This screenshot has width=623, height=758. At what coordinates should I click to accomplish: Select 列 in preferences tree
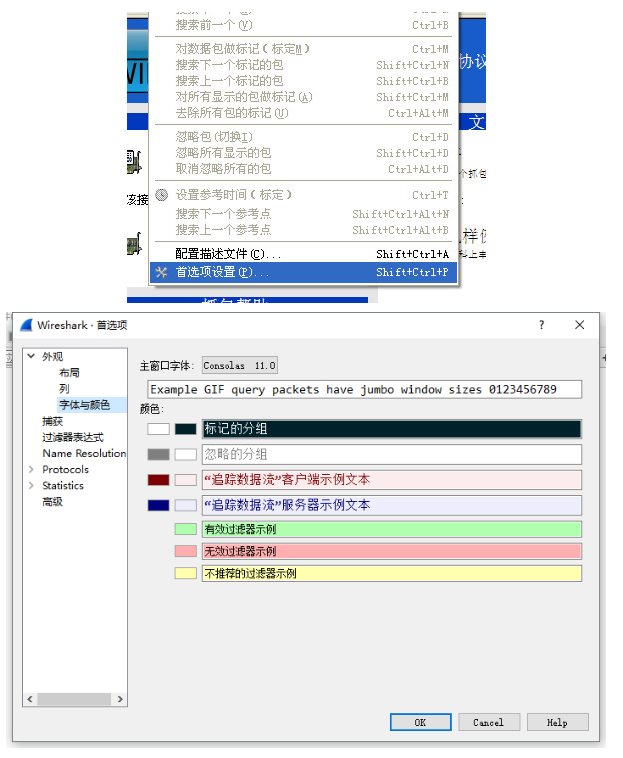tap(64, 389)
